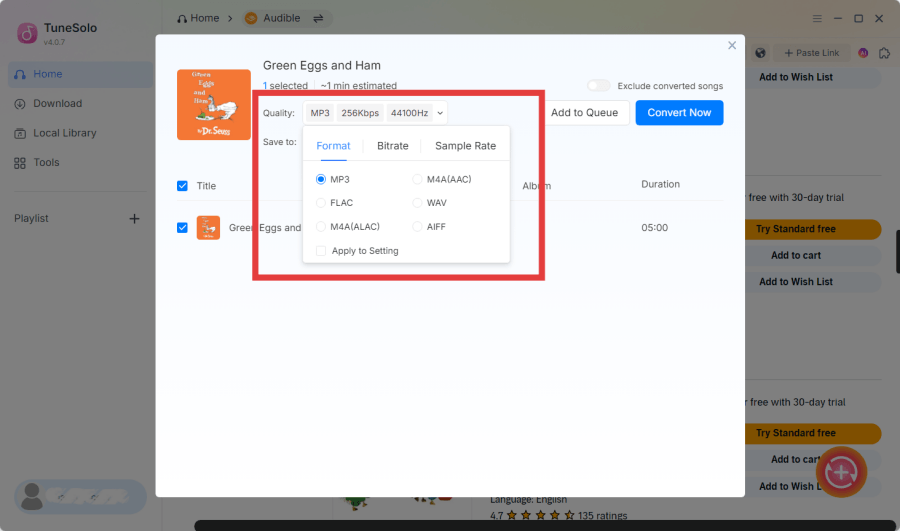Open the hamburger menu icon
The width and height of the screenshot is (900, 531).
[x=817, y=18]
